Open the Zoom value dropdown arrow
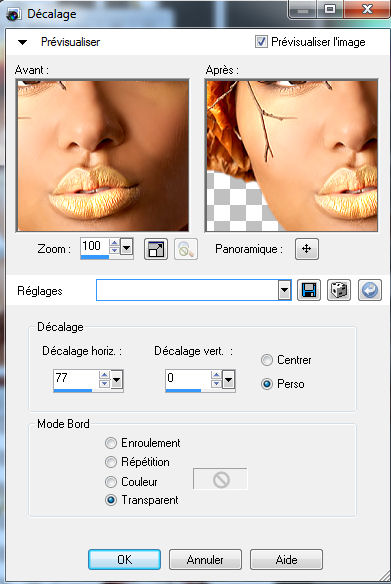391x584 pixels. pyautogui.click(x=127, y=247)
